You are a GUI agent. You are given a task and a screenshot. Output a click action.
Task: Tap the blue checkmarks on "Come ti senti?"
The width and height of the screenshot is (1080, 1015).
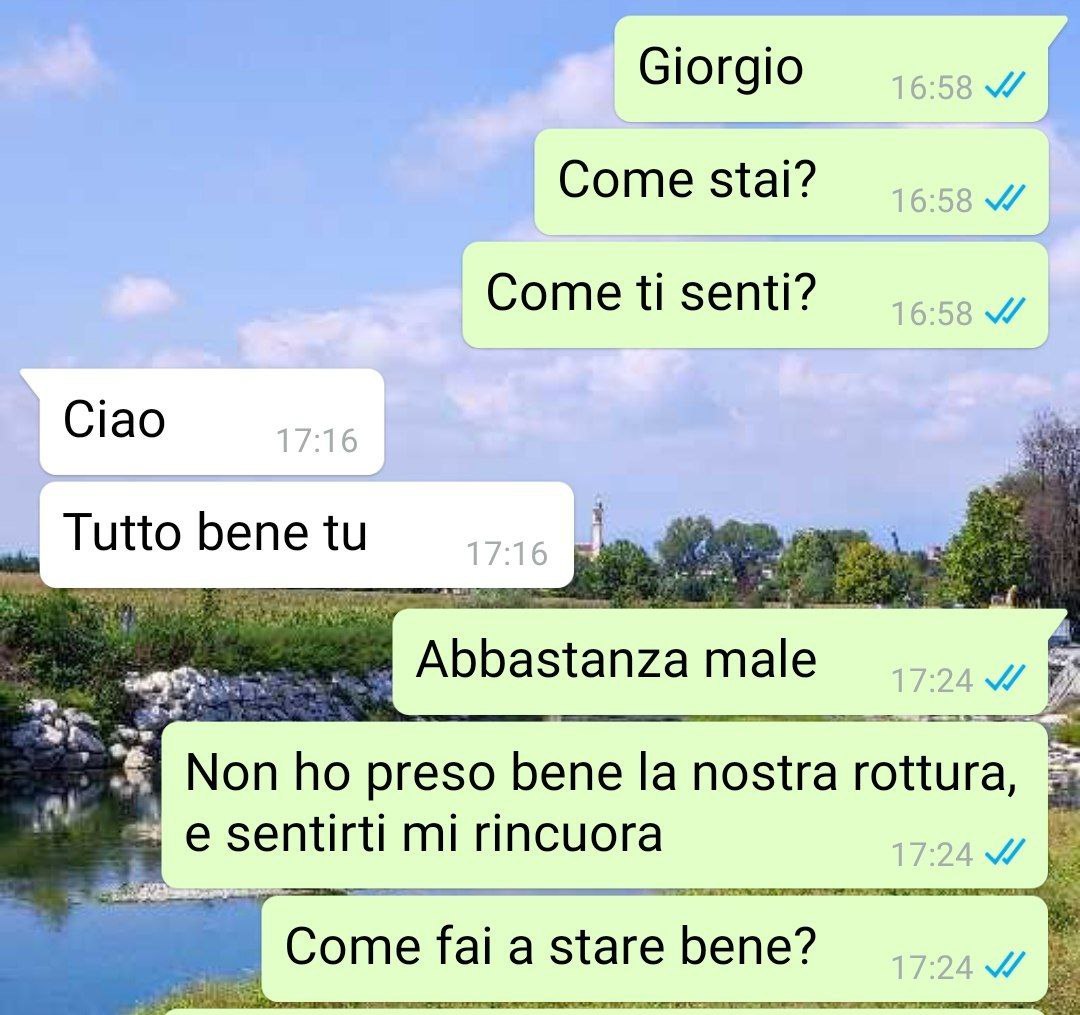click(x=1005, y=311)
